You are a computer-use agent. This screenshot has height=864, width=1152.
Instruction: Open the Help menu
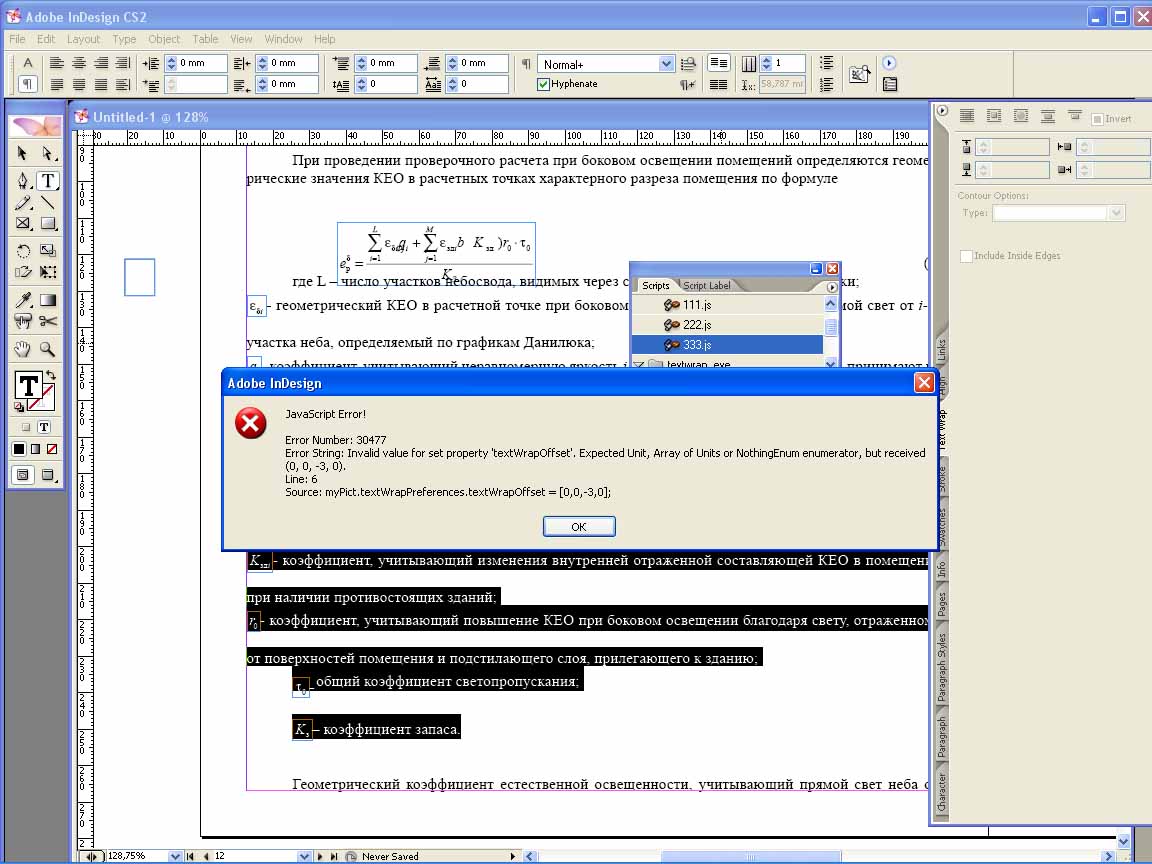coord(324,39)
